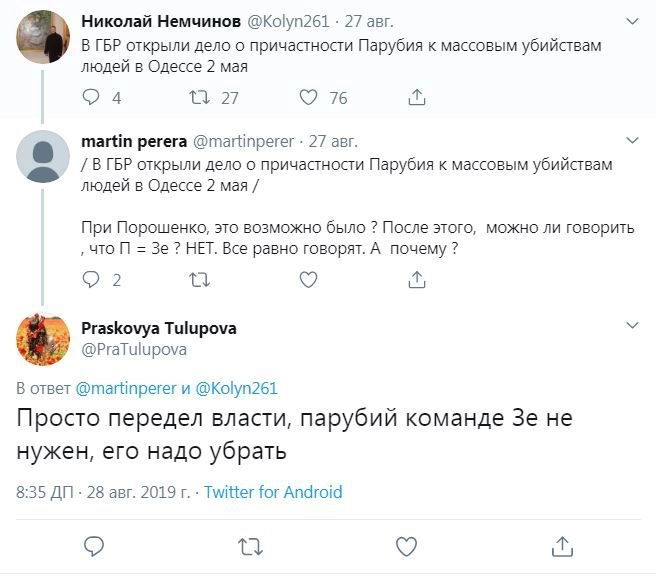Retweet martin perera's tweet
This screenshot has height=585, width=656.
[x=200, y=280]
